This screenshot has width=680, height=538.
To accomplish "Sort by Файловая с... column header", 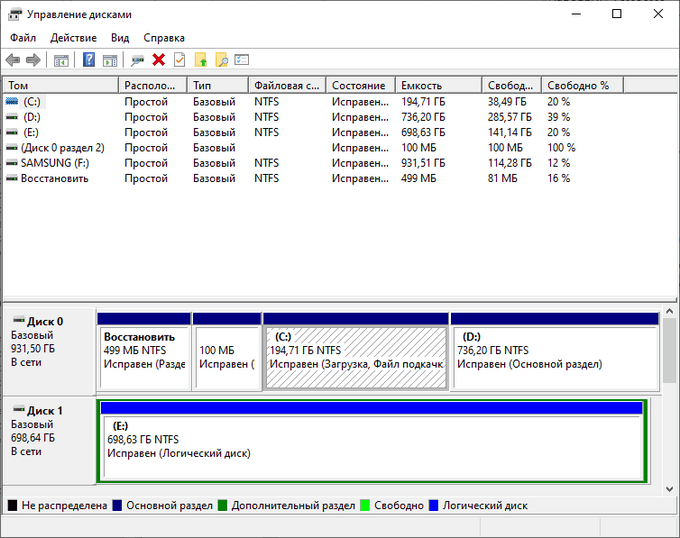I will pyautogui.click(x=288, y=85).
